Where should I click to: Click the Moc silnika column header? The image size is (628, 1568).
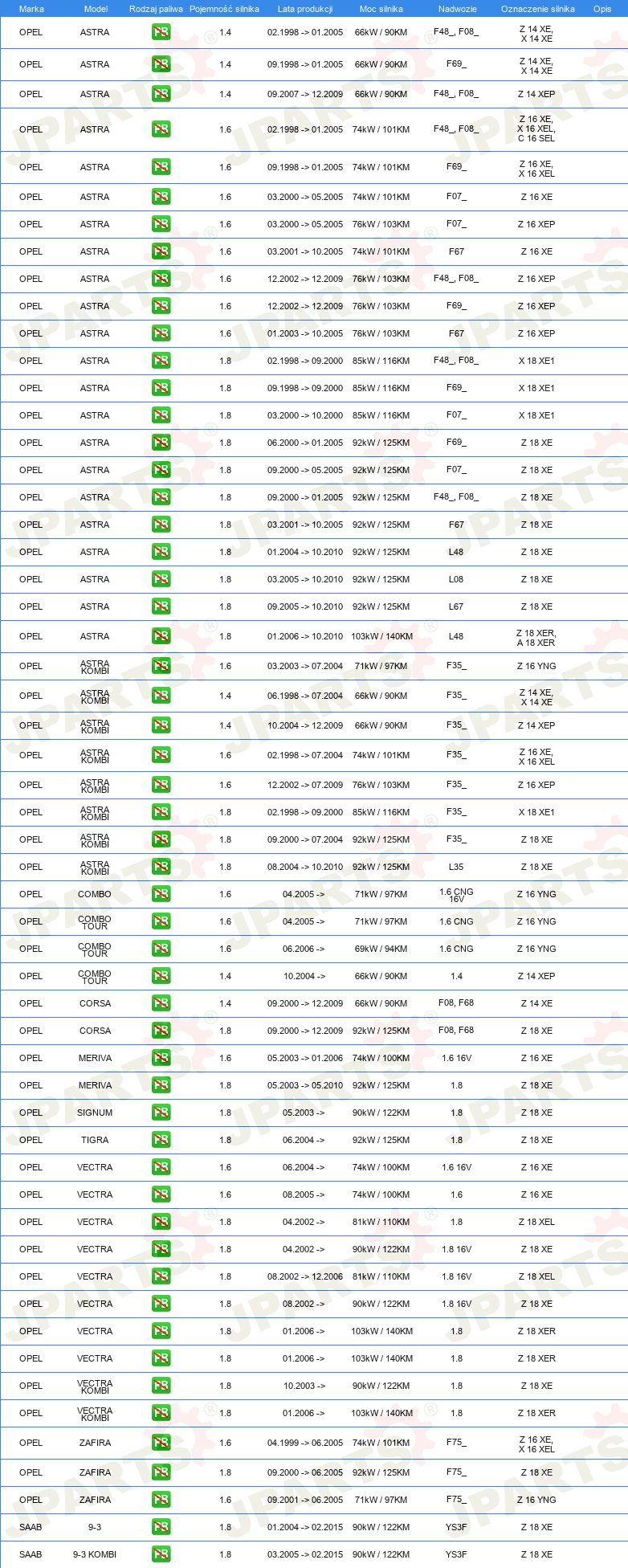pos(381,9)
